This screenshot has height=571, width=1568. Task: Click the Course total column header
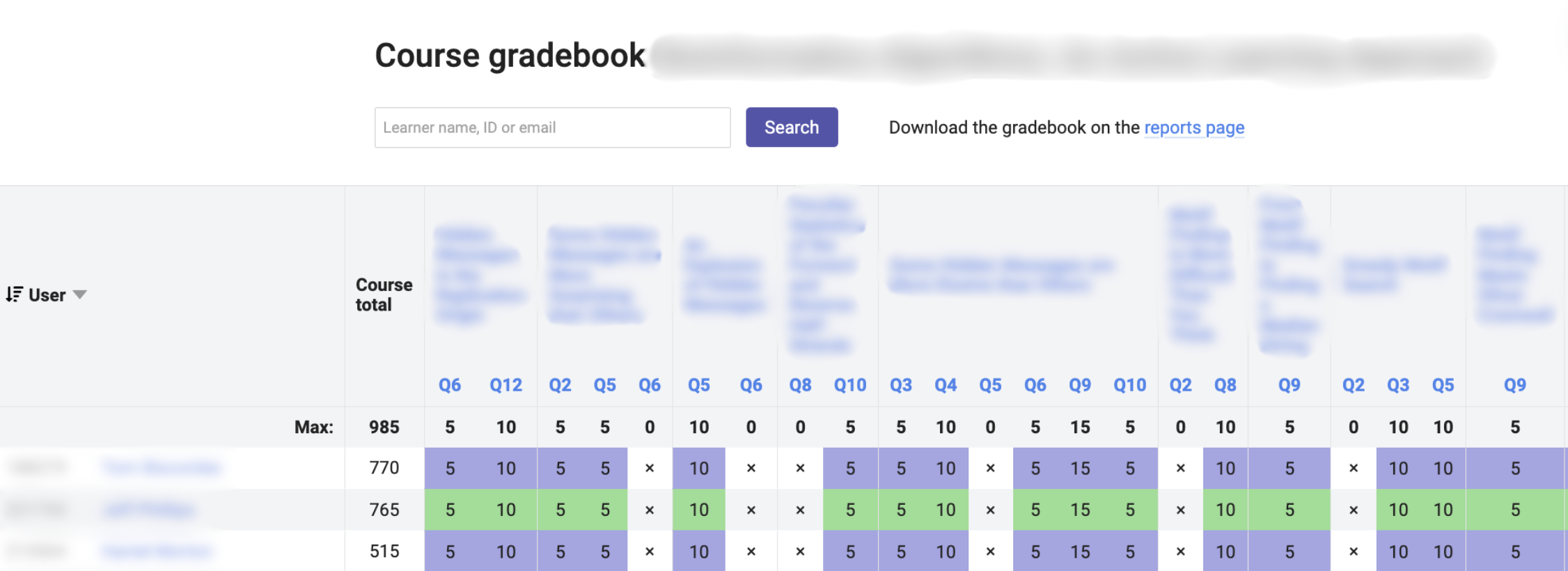[384, 295]
